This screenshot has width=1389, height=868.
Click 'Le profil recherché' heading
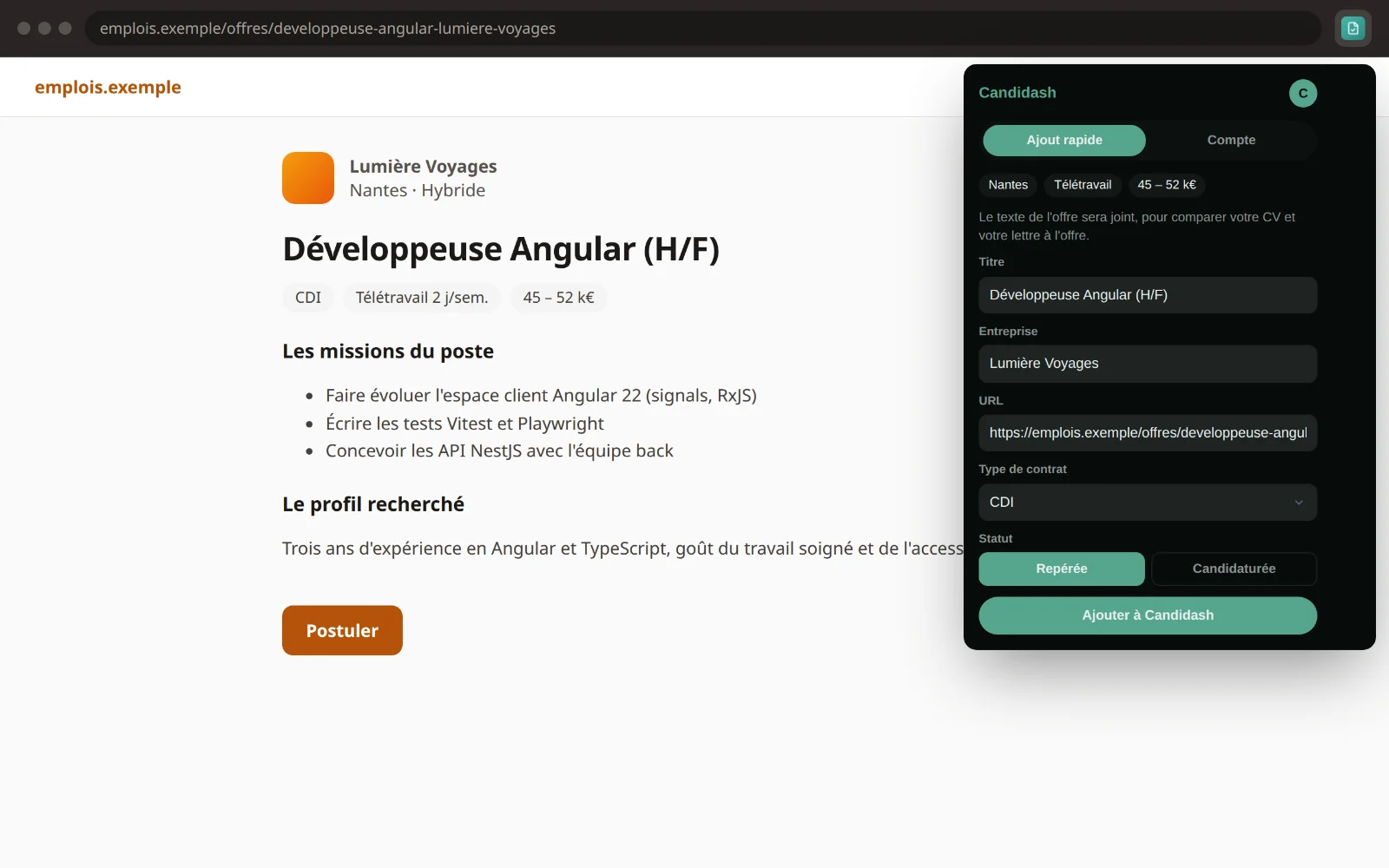pyautogui.click(x=373, y=504)
